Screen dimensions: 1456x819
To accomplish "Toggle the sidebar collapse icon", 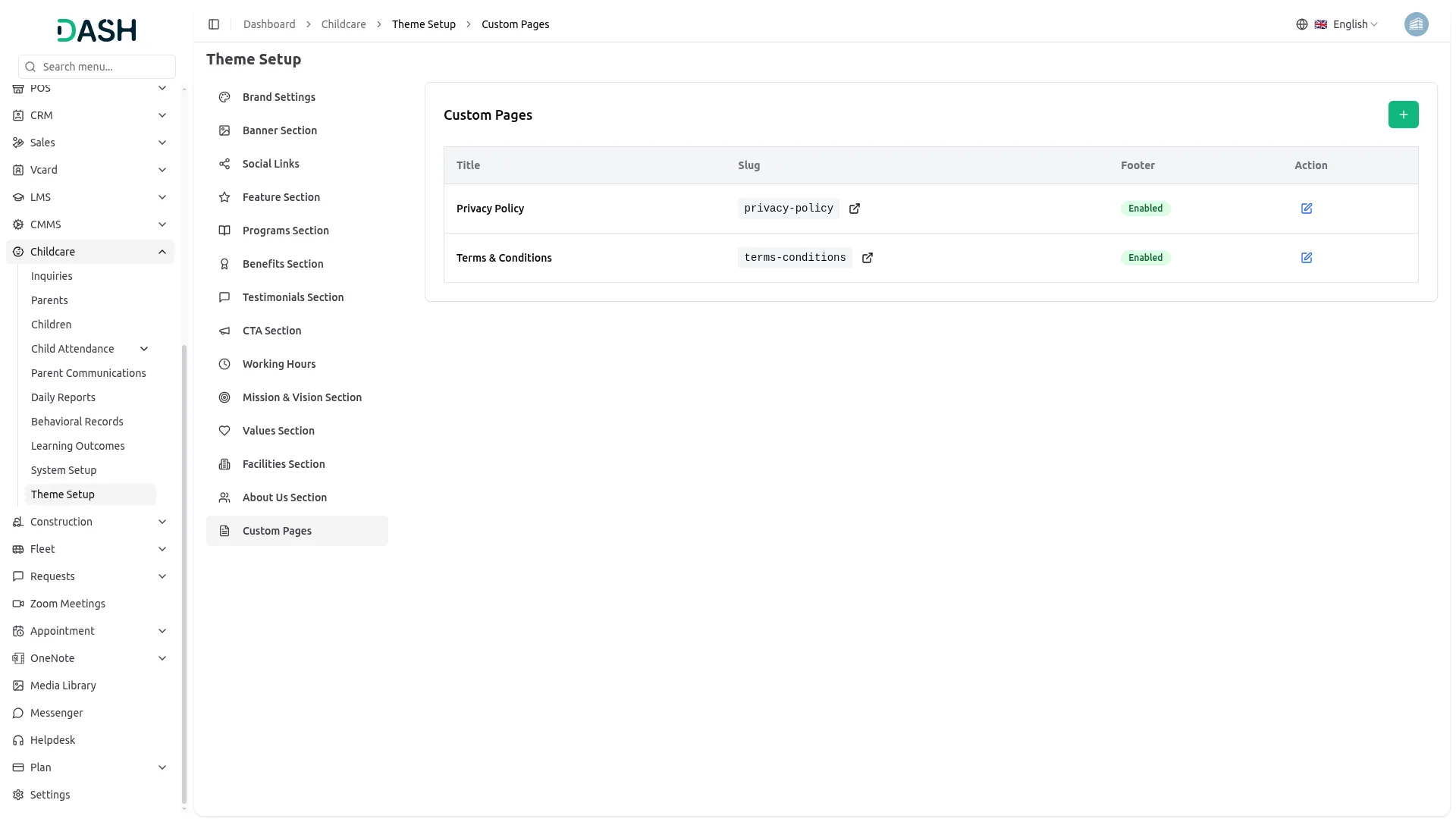I will 214,24.
